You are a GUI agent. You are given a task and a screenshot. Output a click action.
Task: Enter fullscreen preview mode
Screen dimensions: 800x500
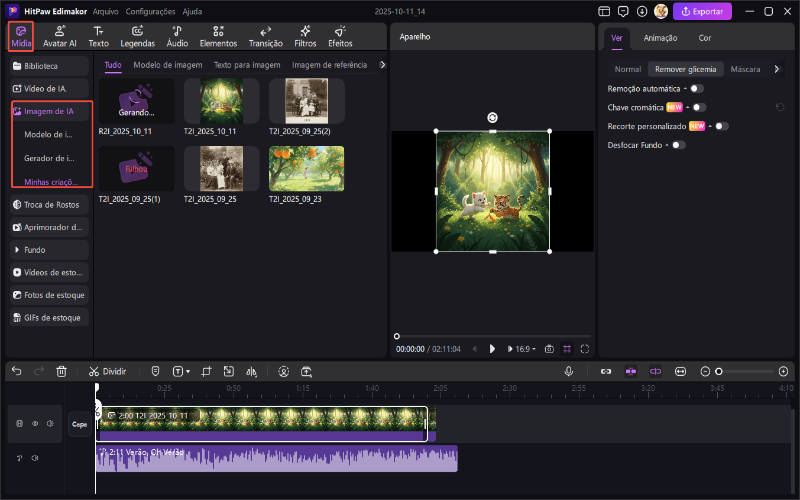[x=585, y=349]
